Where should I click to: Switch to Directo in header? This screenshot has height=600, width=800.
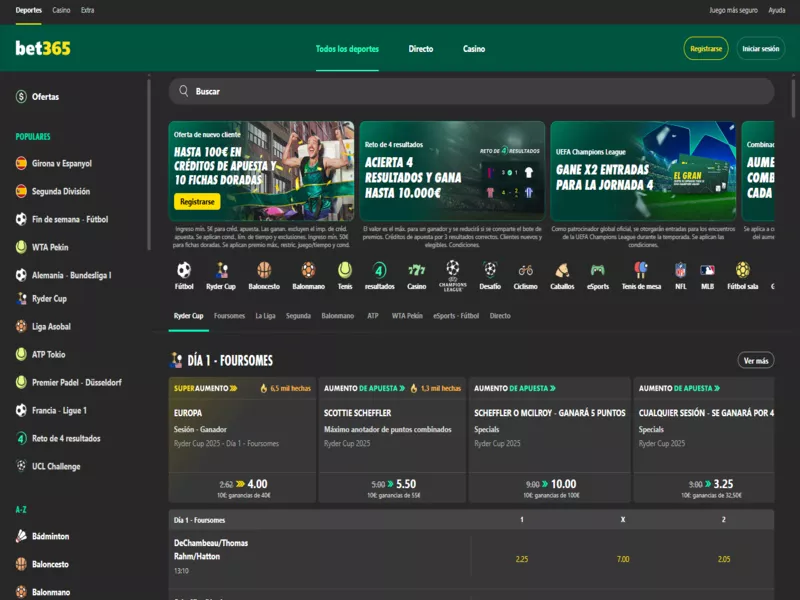pyautogui.click(x=420, y=49)
